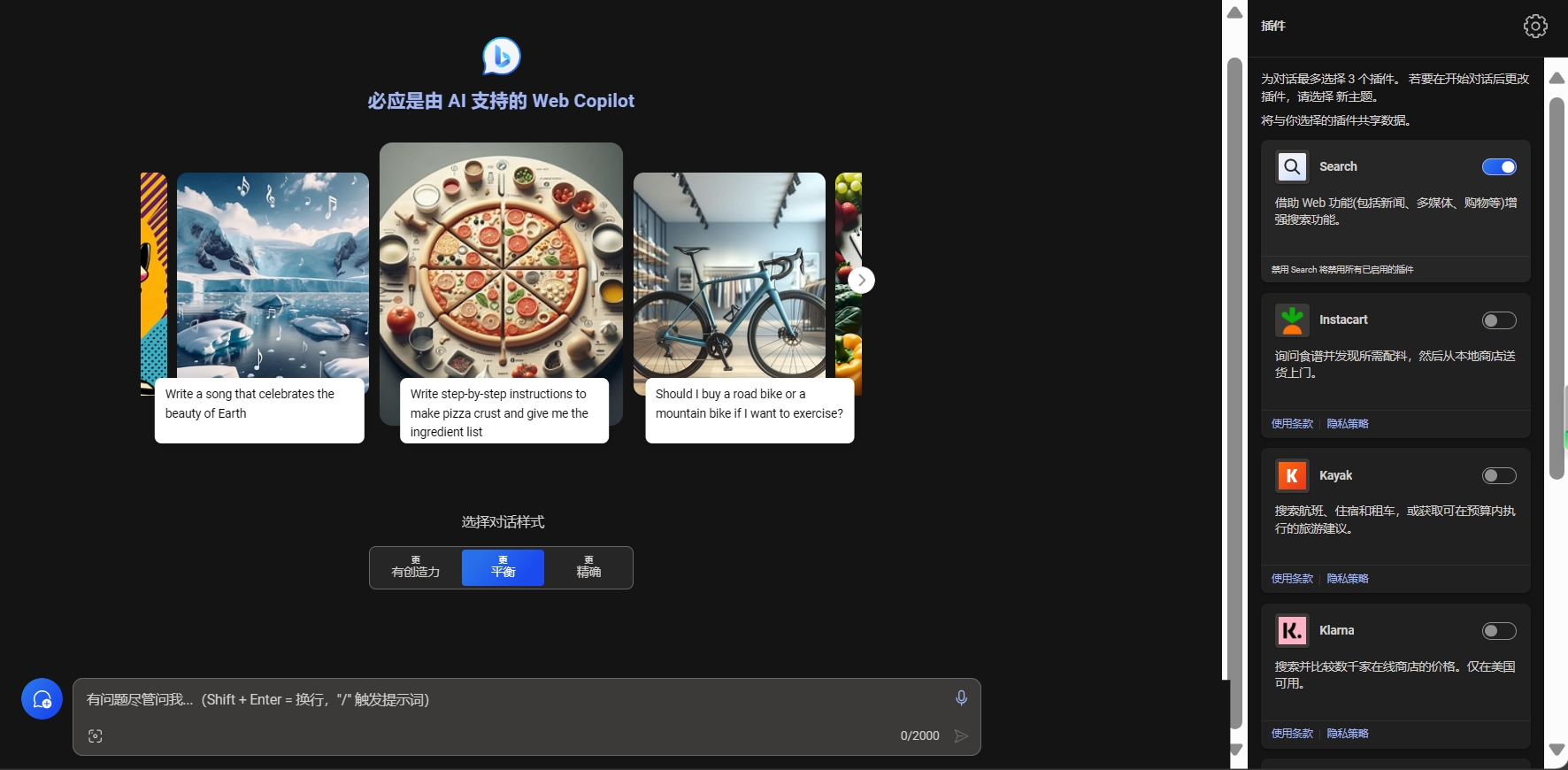The height and width of the screenshot is (770, 1568).
Task: Turn on the Klarna plugin switch
Action: coord(1499,631)
